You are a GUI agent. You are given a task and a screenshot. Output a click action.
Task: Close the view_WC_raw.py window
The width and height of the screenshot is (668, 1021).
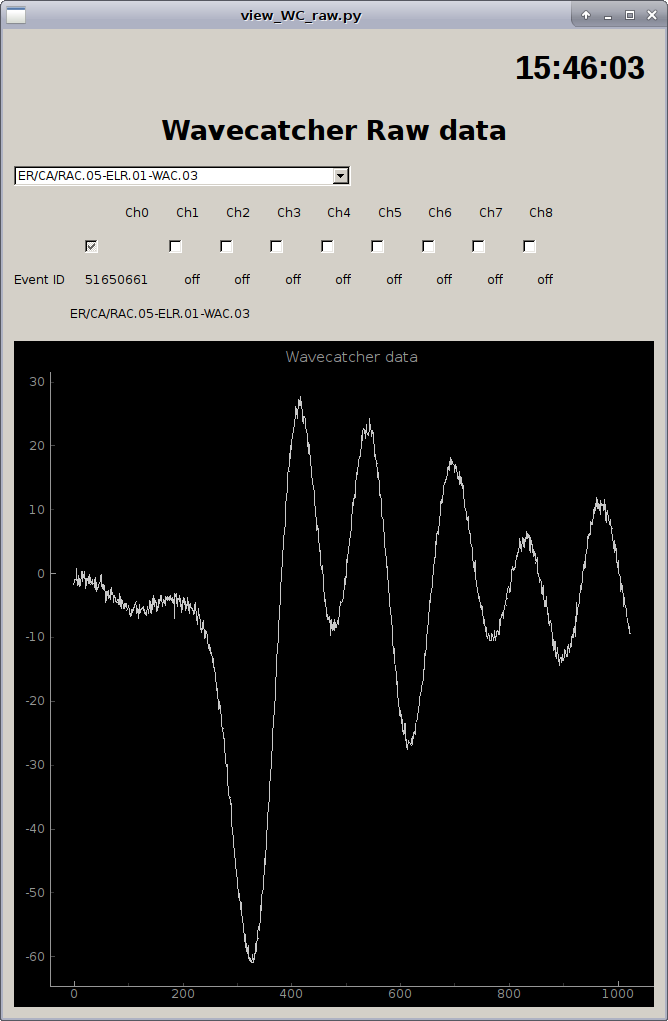652,15
